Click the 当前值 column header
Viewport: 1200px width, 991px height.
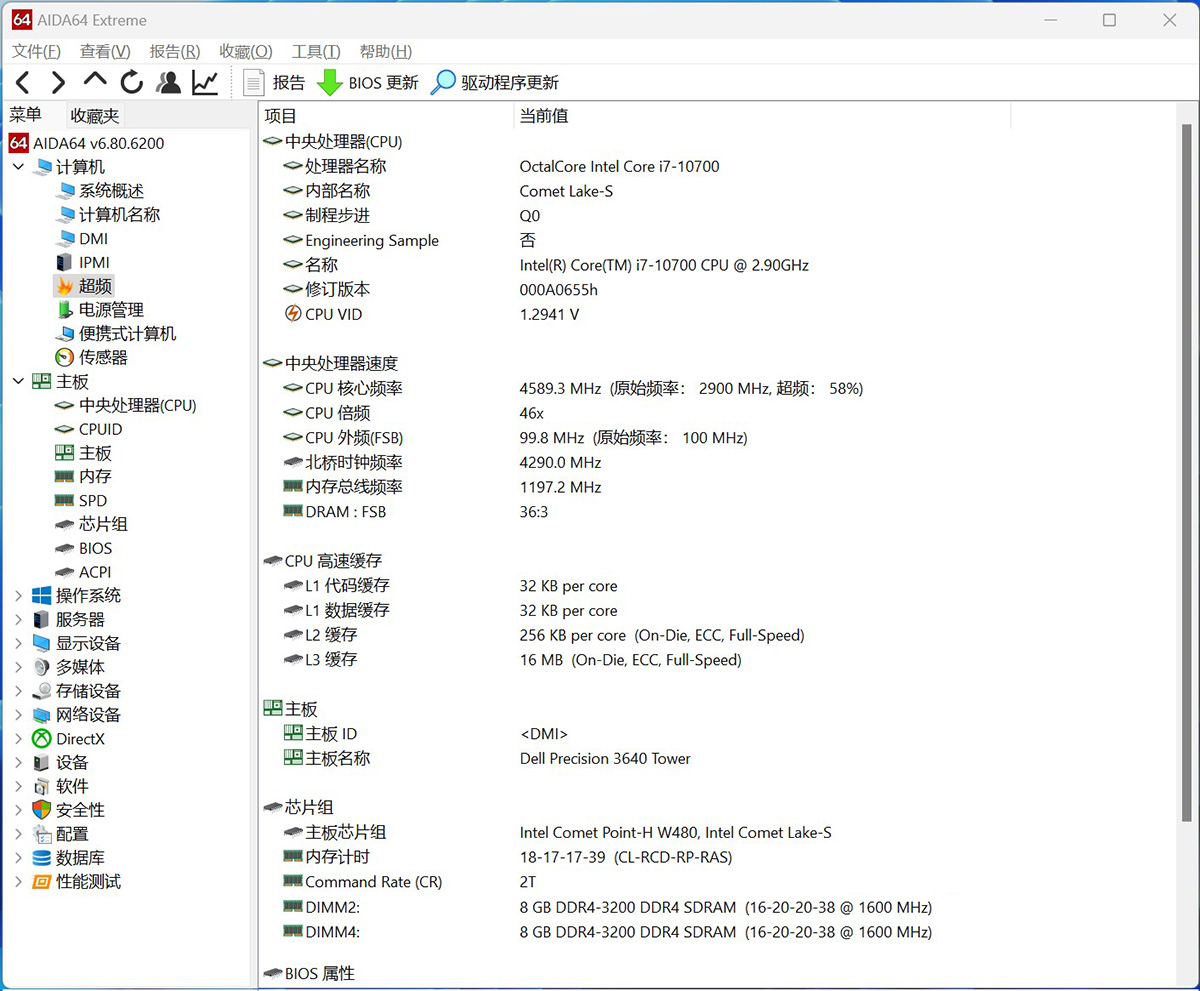tap(544, 116)
